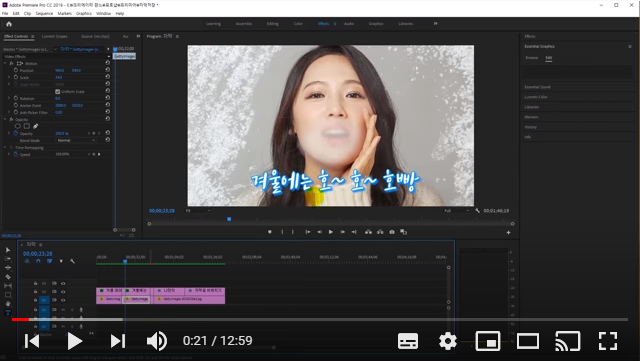Select the Type tool
The width and height of the screenshot is (640, 361).
click(x=8, y=312)
